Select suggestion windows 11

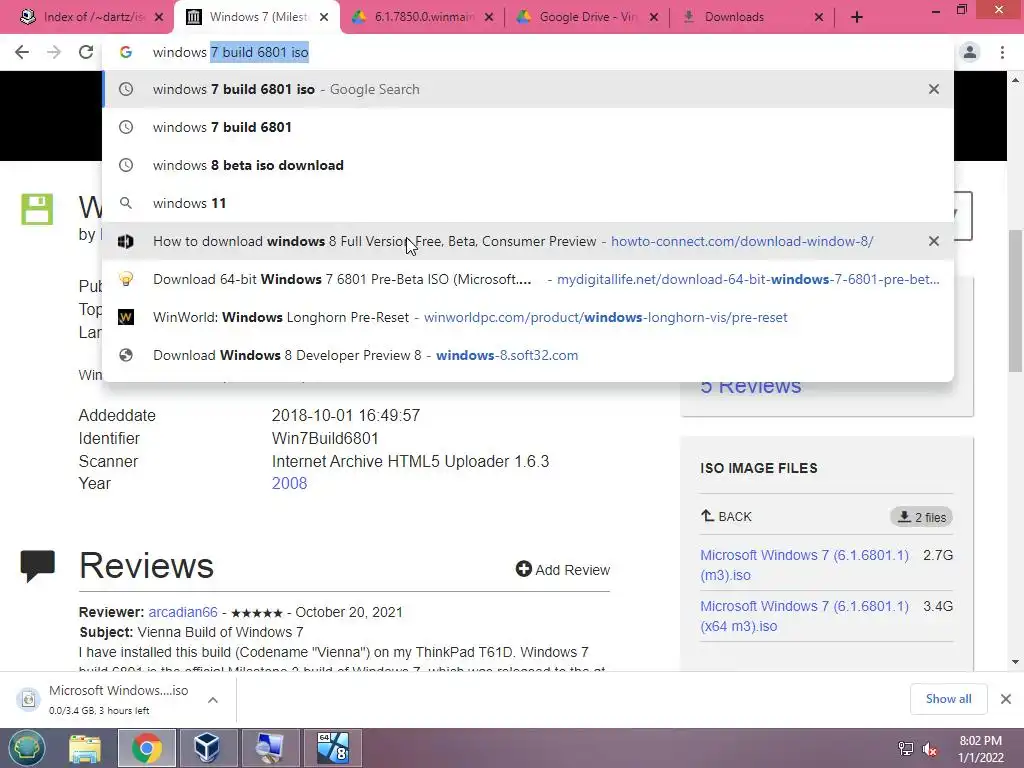pos(528,203)
